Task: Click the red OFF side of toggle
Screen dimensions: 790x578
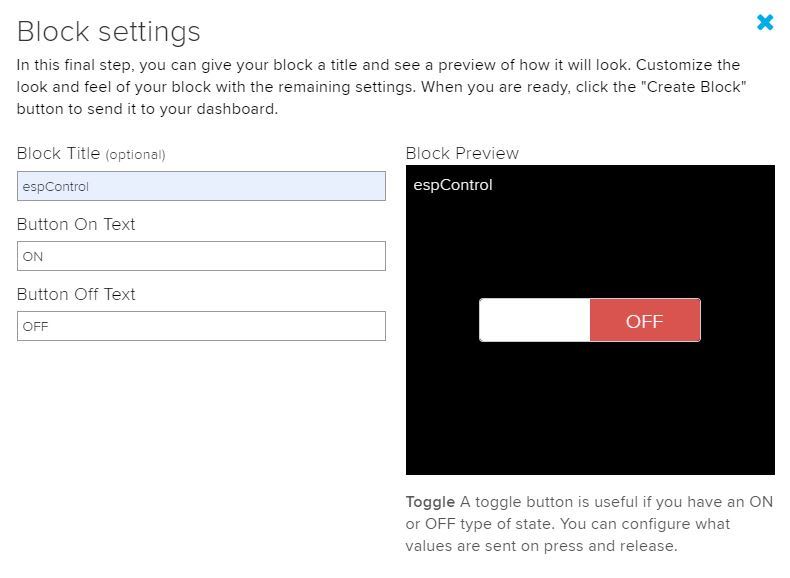Action: [645, 320]
